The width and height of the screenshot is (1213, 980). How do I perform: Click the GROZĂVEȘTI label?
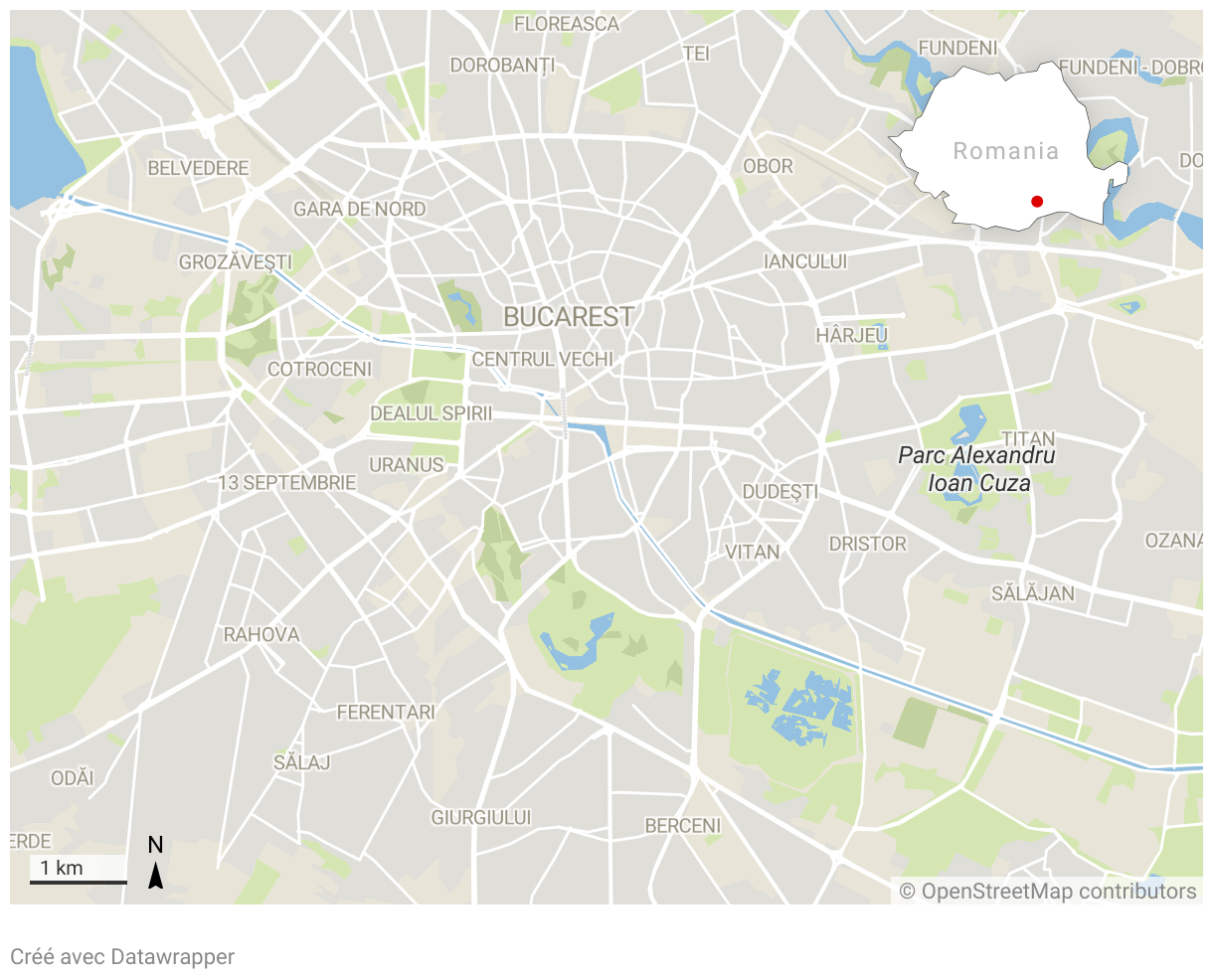coord(236,262)
